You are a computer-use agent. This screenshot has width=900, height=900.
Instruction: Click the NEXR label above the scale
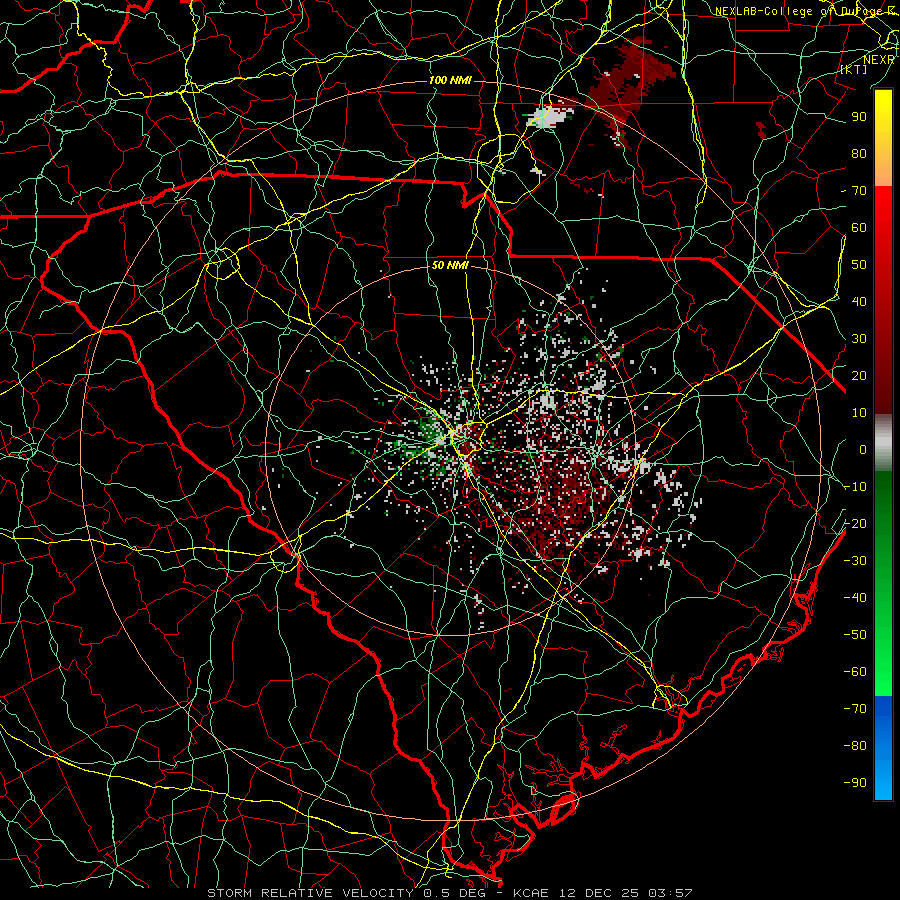coord(879,60)
